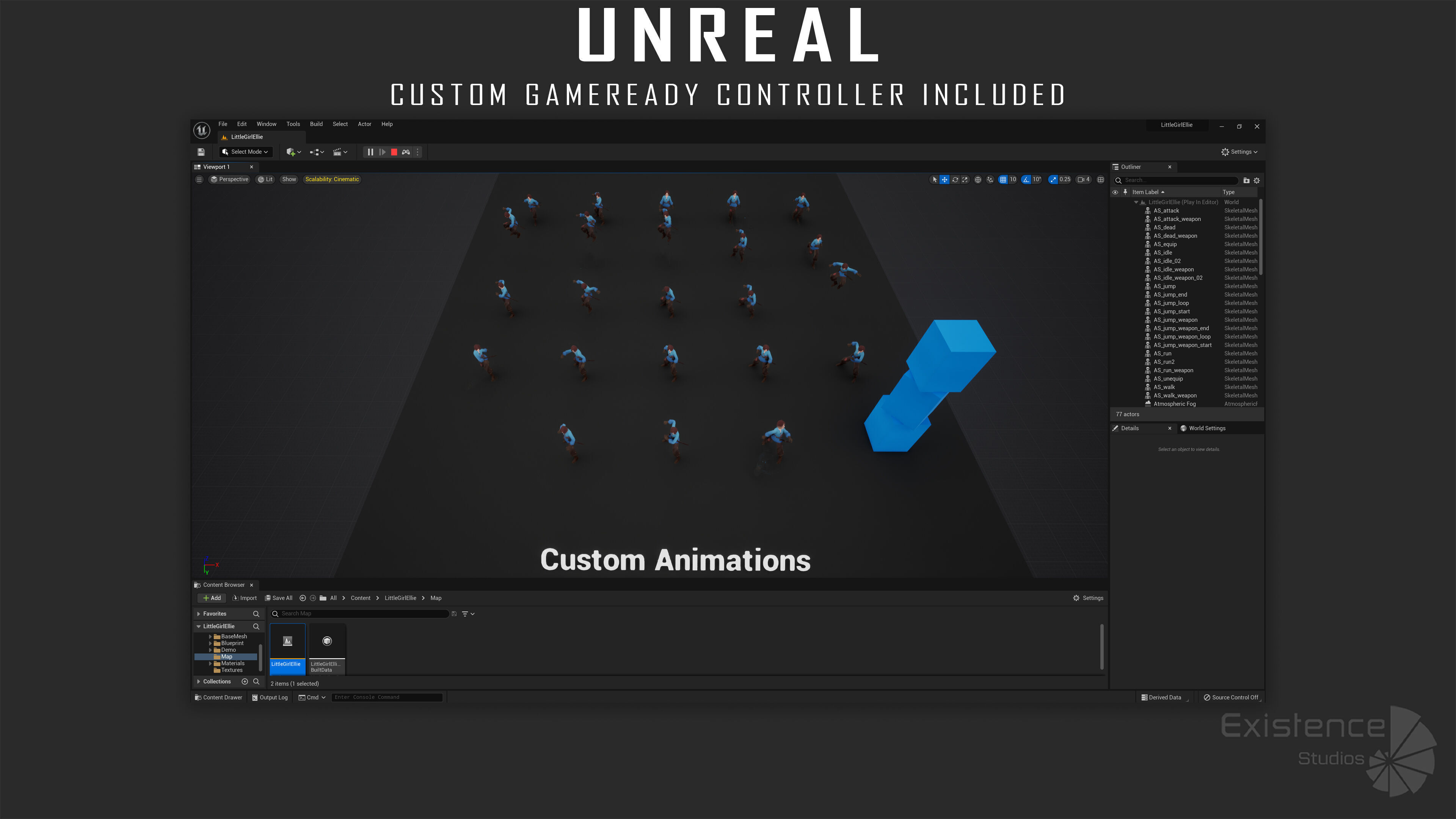Toggle the outliner visibility eye column
The image size is (1456, 819).
[1115, 192]
